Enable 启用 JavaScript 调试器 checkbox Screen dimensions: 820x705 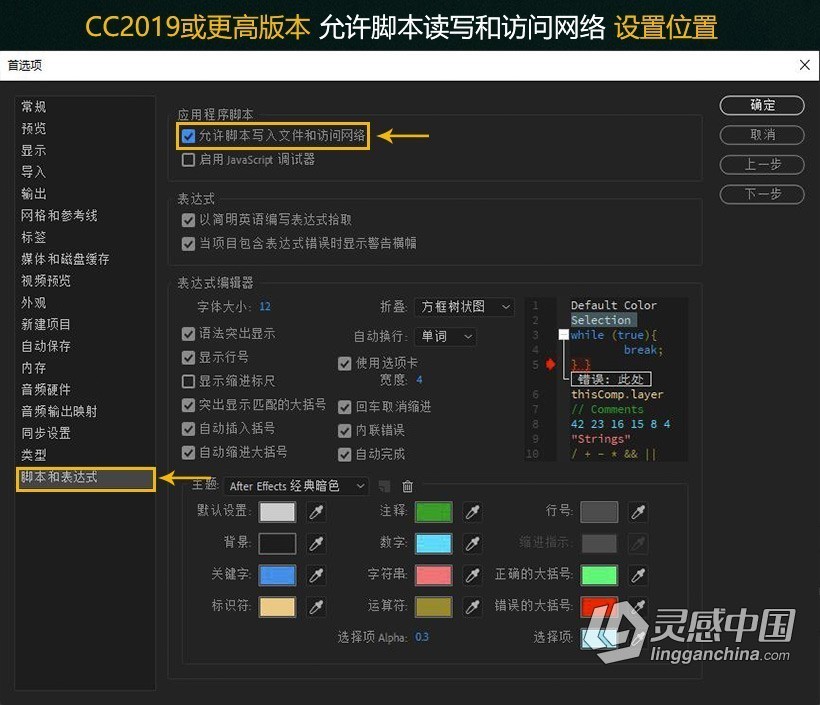point(188,160)
